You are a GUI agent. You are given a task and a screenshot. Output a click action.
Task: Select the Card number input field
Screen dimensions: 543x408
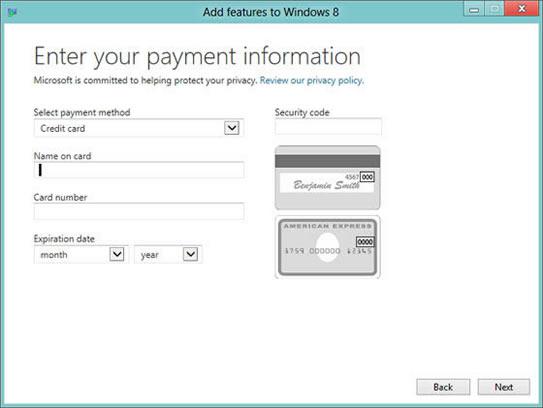[x=139, y=211]
